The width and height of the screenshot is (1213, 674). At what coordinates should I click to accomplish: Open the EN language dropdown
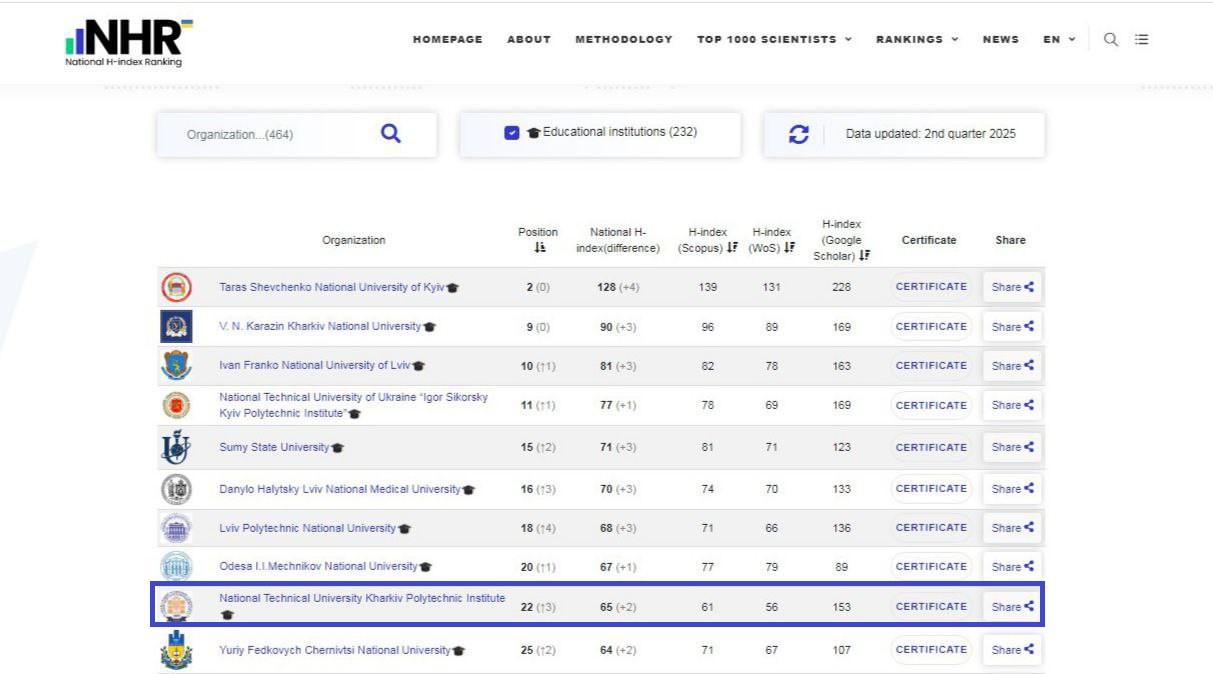(x=1059, y=40)
